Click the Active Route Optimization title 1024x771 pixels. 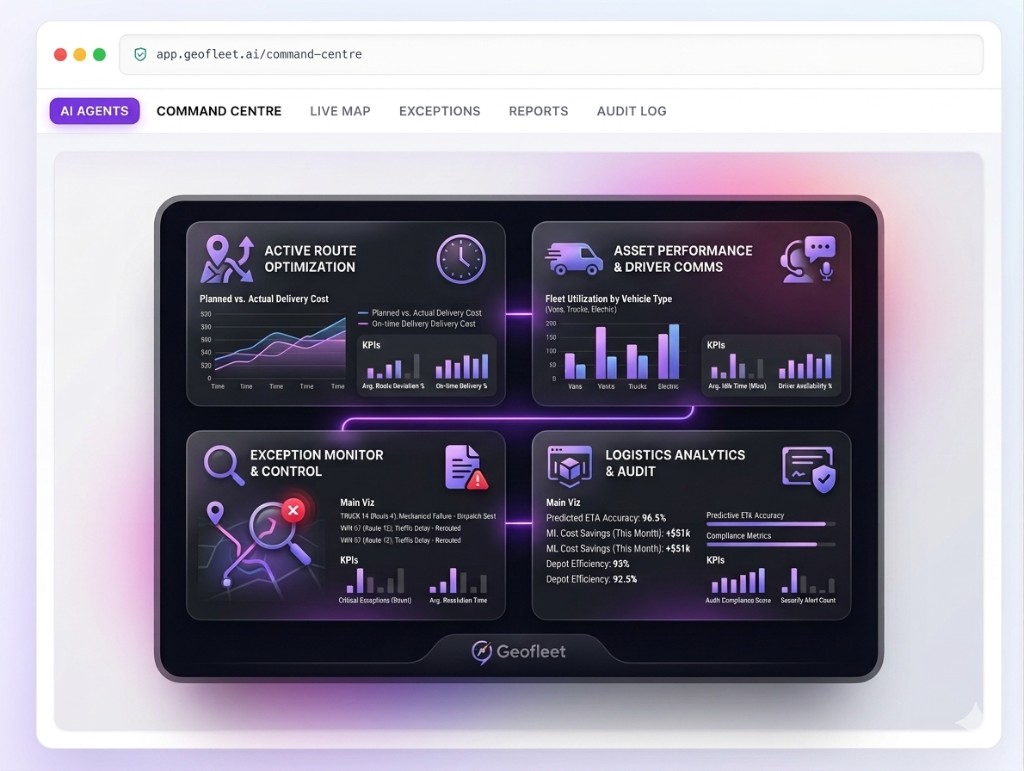click(310, 259)
